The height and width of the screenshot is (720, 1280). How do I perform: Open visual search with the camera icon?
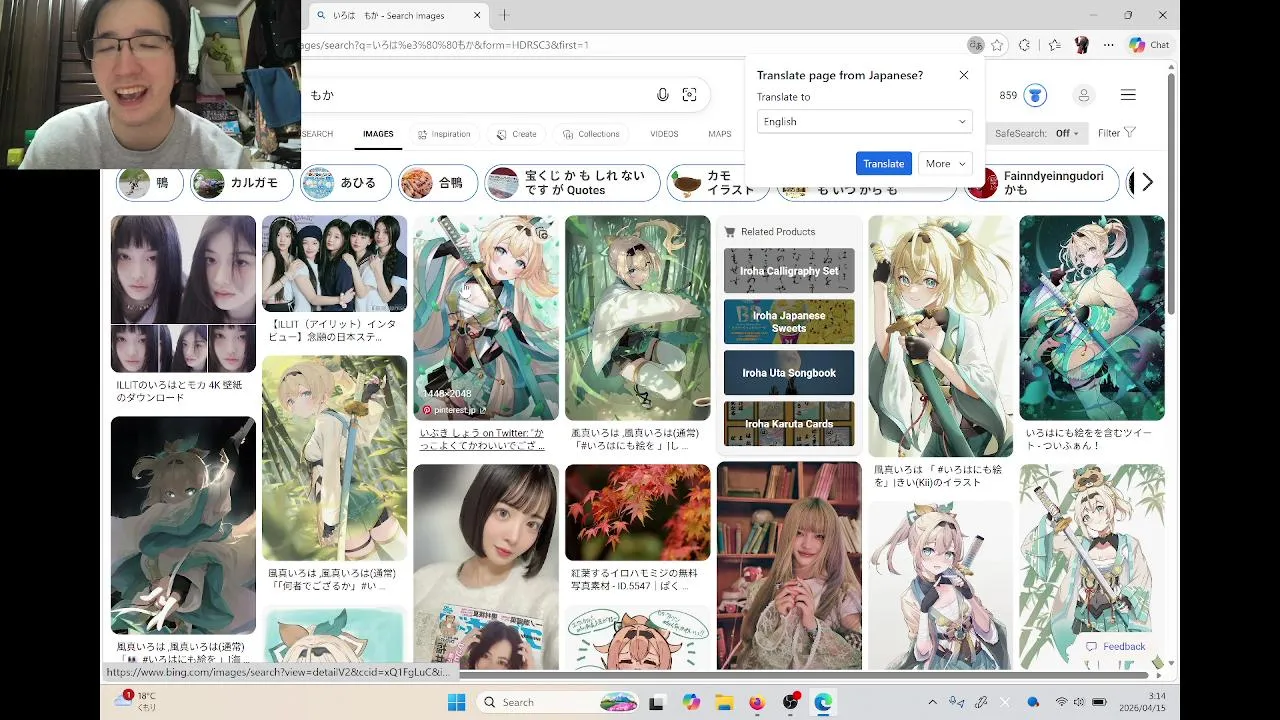click(x=689, y=95)
